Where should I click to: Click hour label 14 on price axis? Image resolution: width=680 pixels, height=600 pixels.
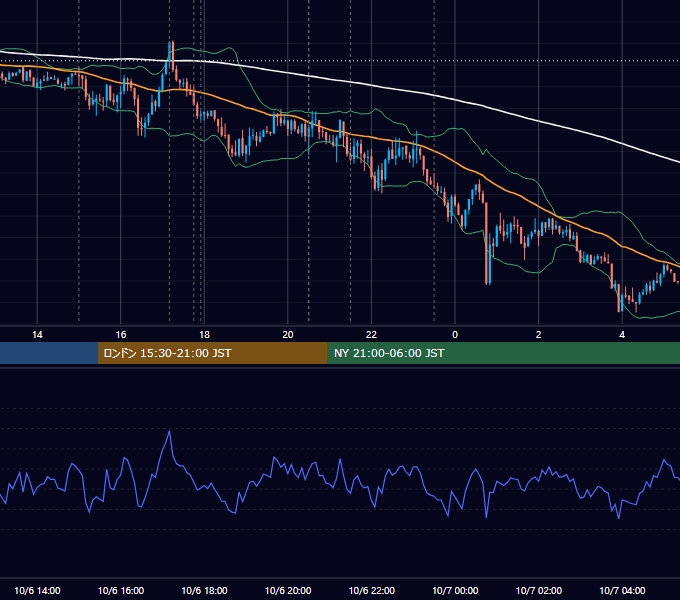[x=37, y=335]
